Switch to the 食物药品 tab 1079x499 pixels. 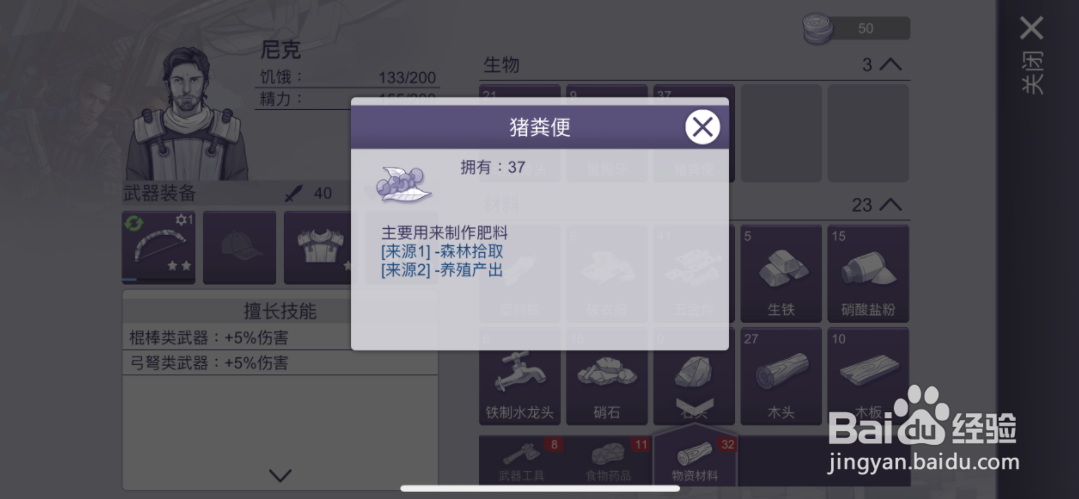pyautogui.click(x=608, y=460)
